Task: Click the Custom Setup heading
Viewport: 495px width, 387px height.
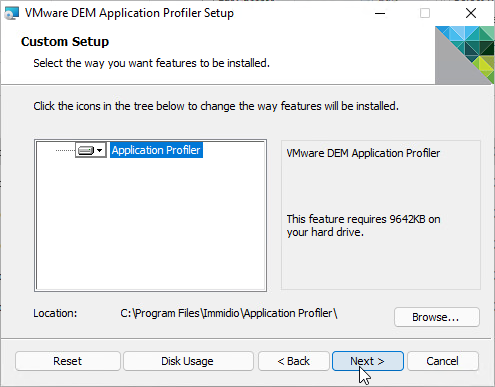Action: [x=65, y=42]
